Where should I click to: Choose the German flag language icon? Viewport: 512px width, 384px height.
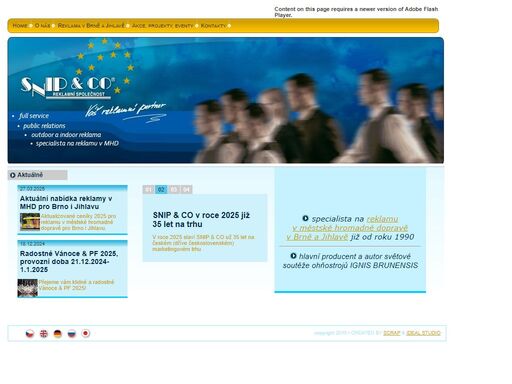[x=58, y=333]
